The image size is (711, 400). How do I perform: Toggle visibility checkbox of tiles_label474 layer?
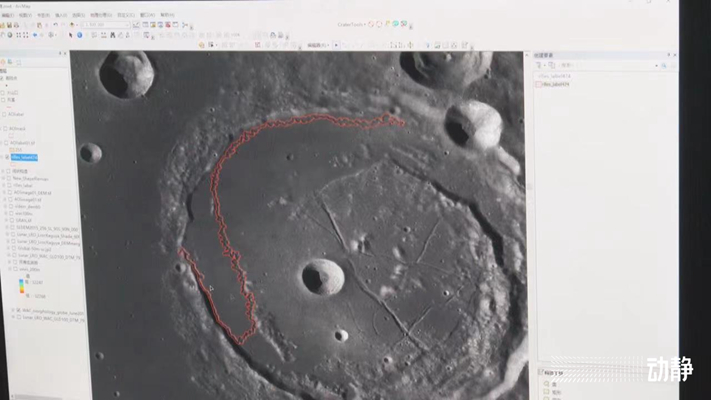point(8,157)
